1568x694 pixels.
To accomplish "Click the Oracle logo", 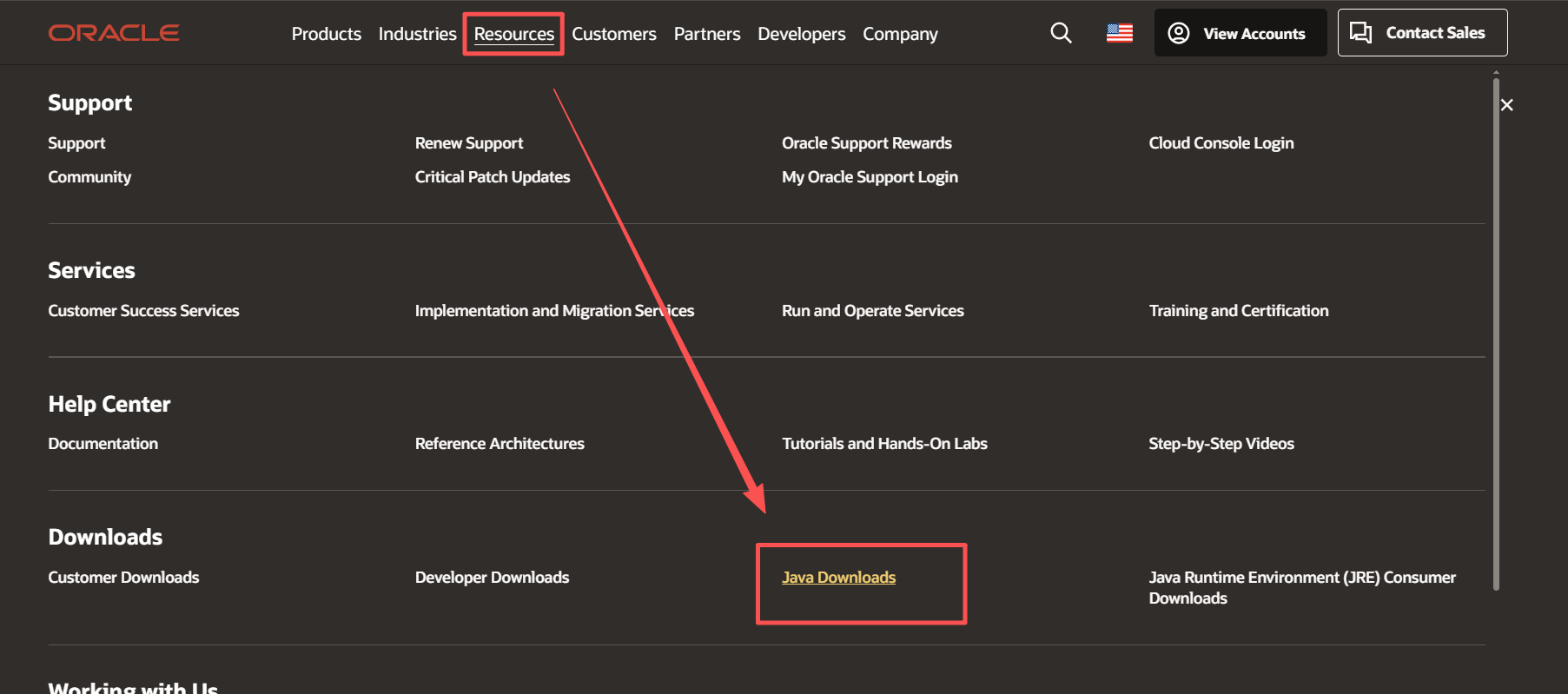I will [x=114, y=33].
